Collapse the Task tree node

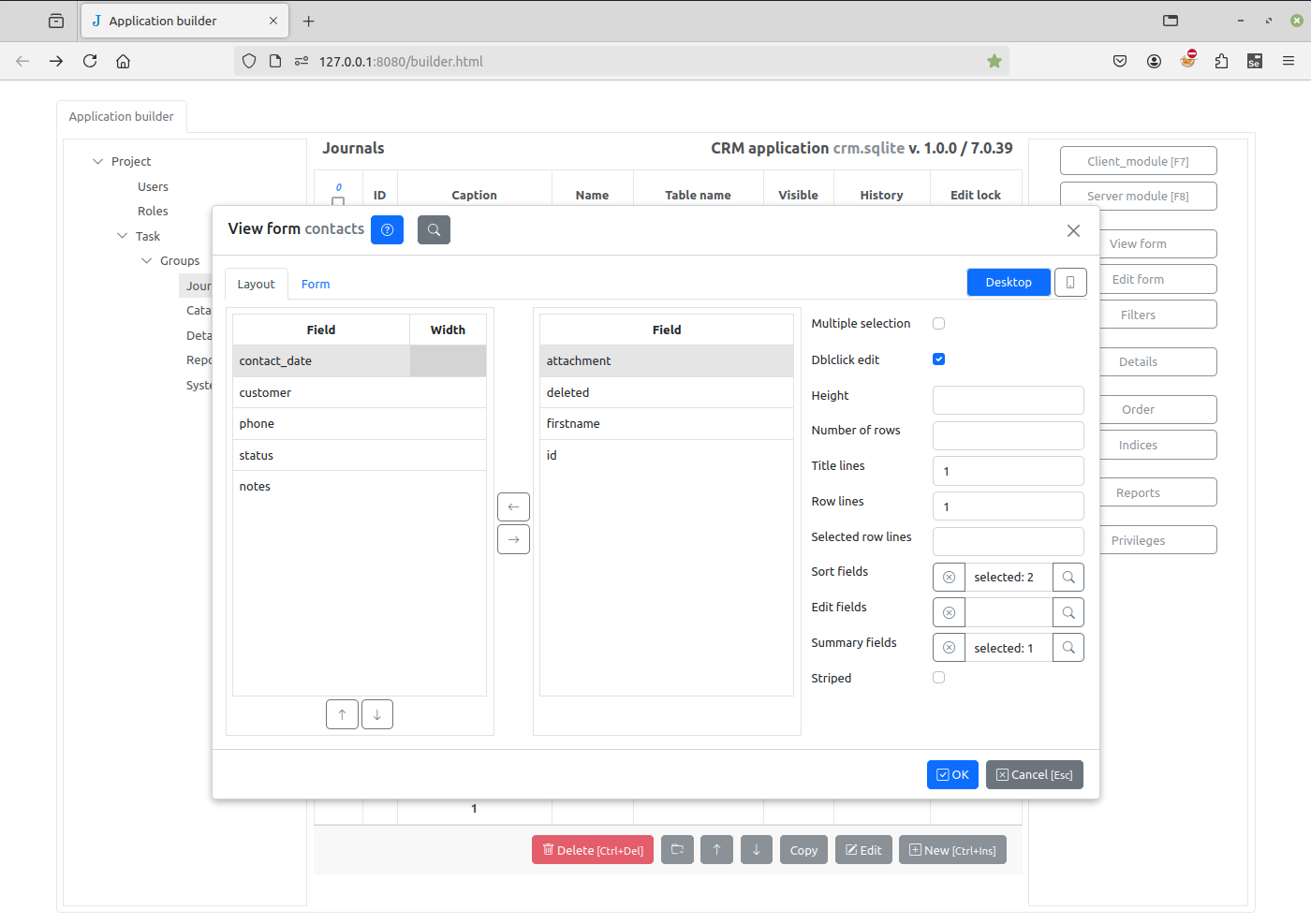pyautogui.click(x=123, y=237)
